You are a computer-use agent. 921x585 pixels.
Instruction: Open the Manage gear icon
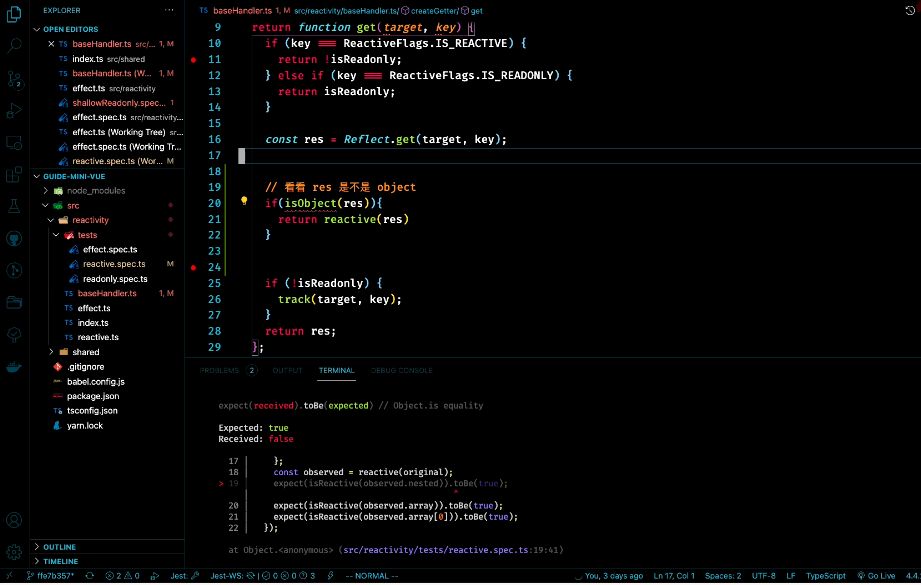15,552
